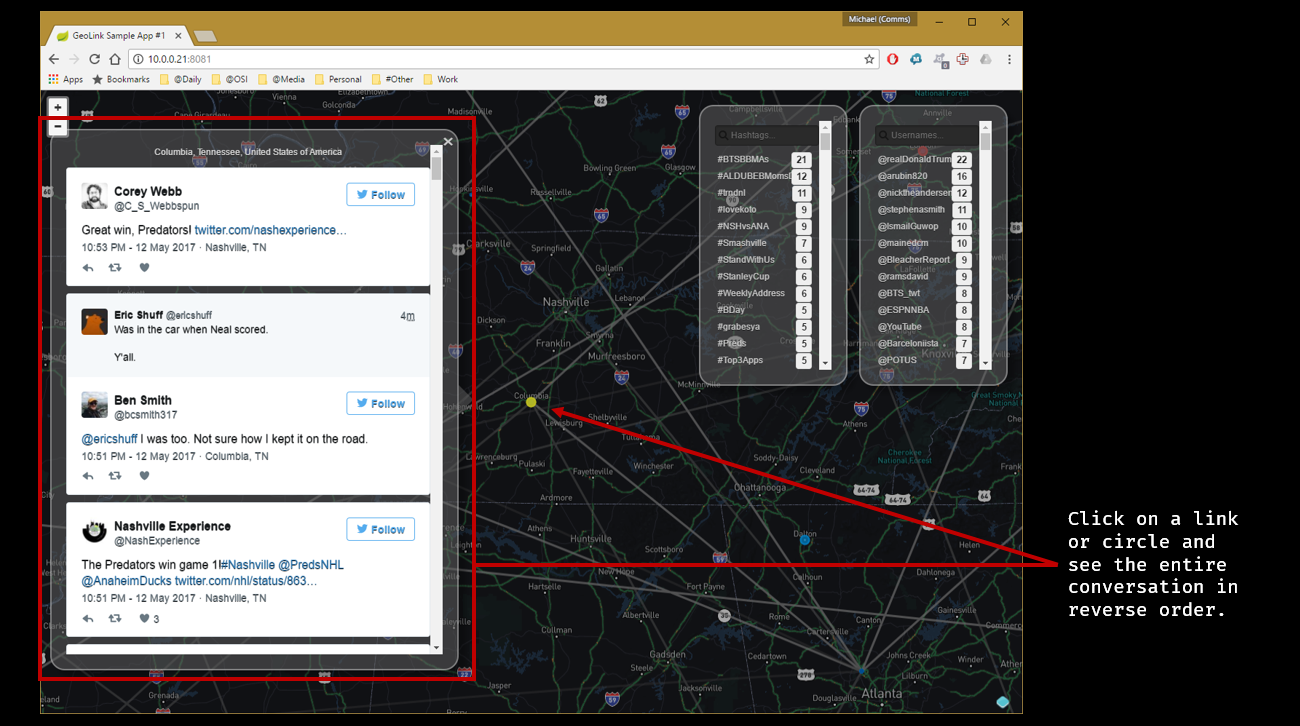Like Ben Smith's tweet
The width and height of the screenshot is (1300, 726).
(144, 476)
